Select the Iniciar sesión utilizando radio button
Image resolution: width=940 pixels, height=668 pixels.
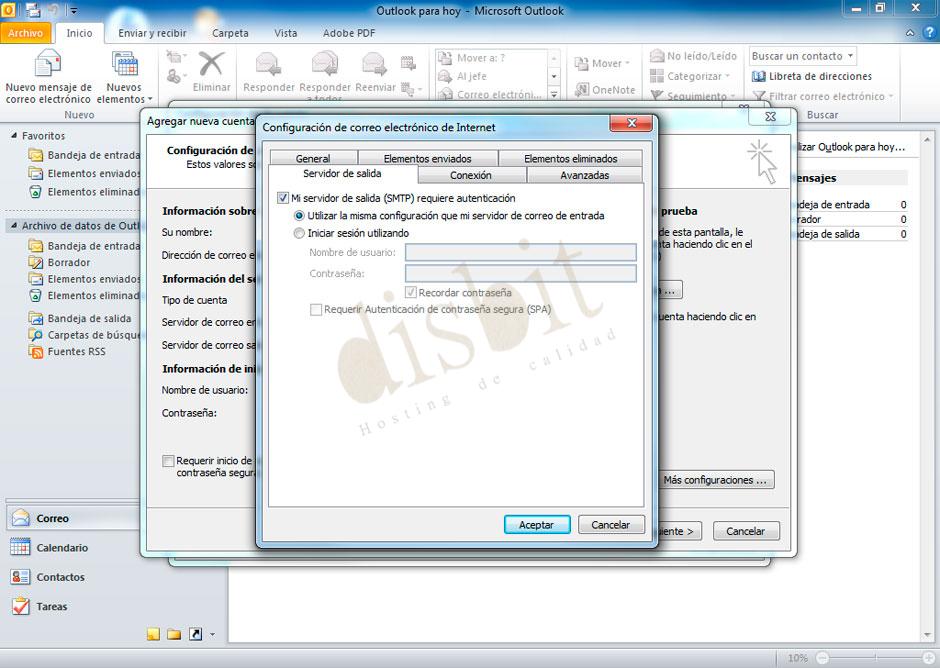tap(298, 233)
